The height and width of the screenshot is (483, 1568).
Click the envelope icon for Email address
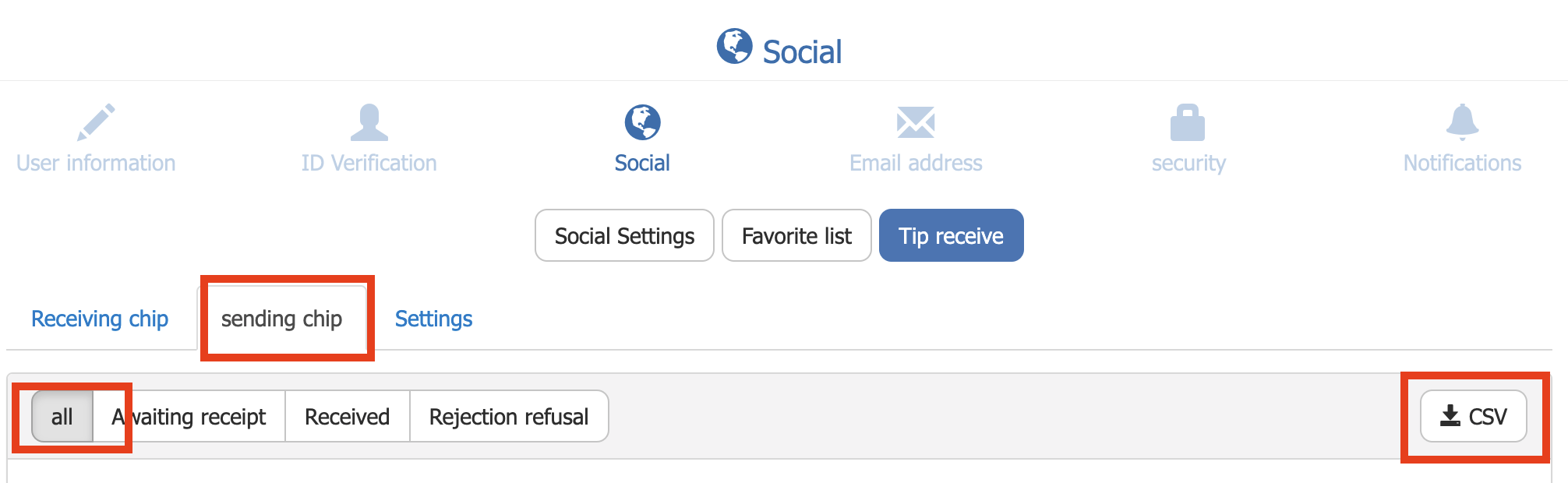[x=916, y=122]
